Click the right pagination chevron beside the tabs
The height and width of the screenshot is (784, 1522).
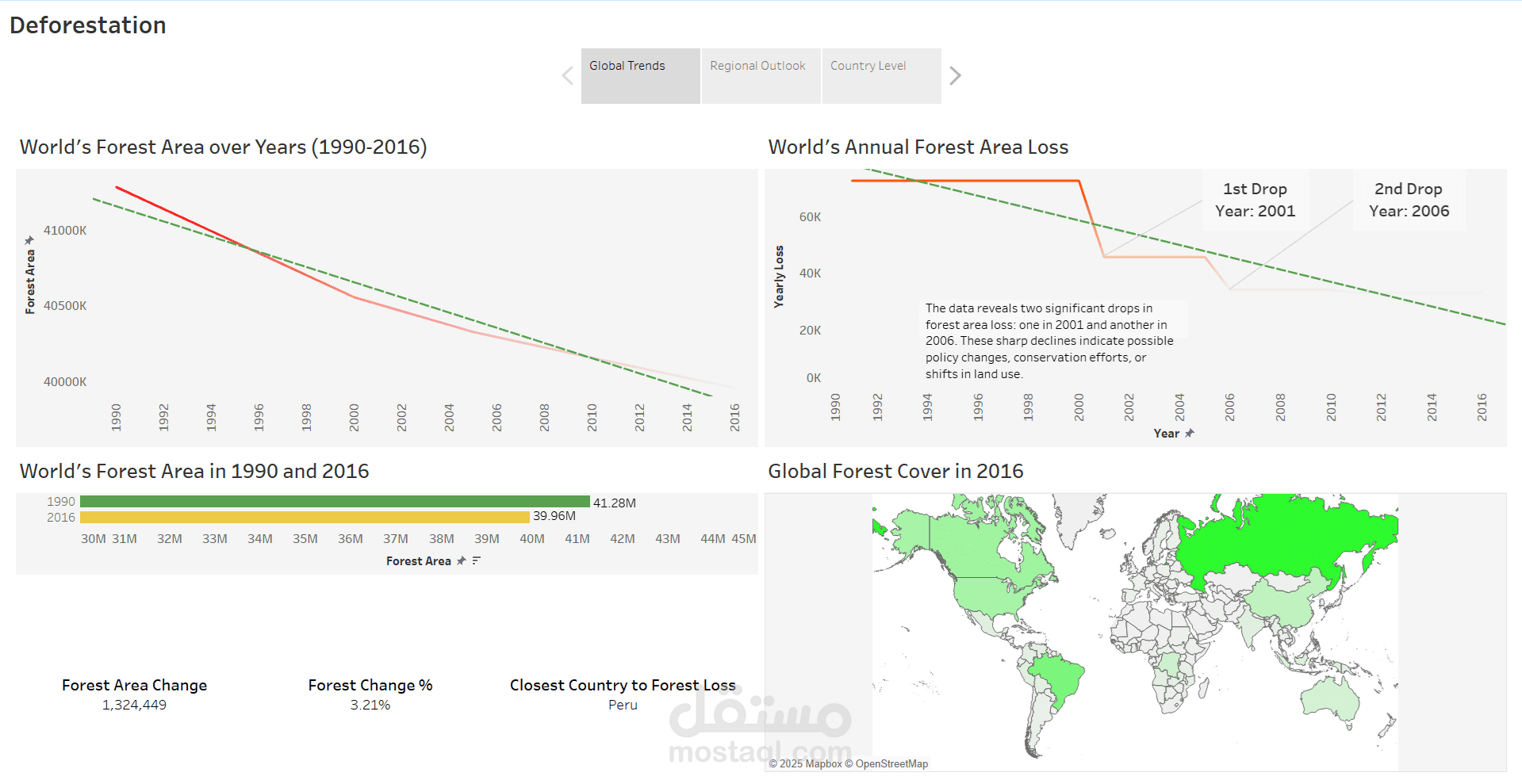point(956,75)
